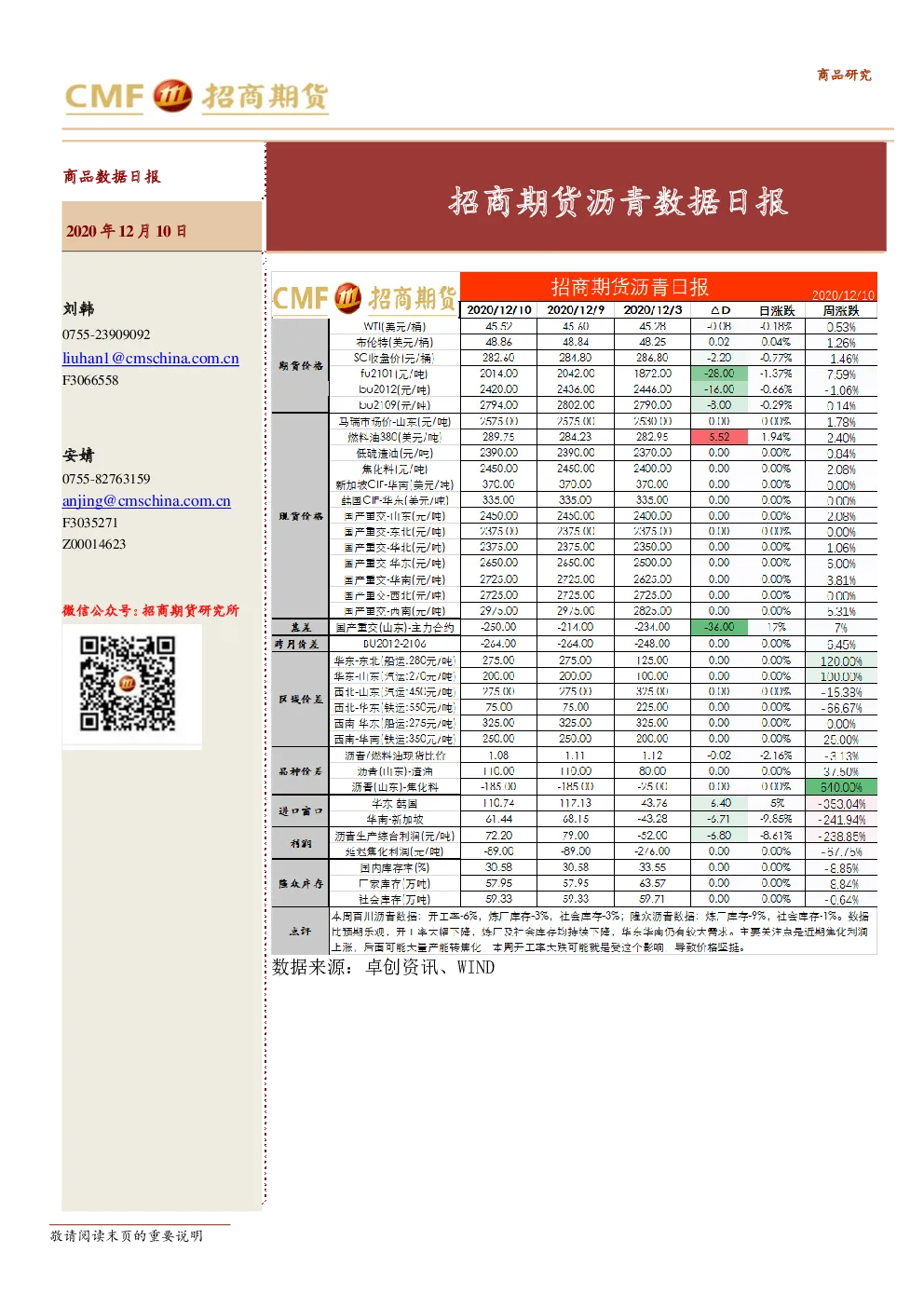The height and width of the screenshot is (1307, 924).
Task: Click the '布伦特(美元/桶)' row label
Action: click(395, 342)
